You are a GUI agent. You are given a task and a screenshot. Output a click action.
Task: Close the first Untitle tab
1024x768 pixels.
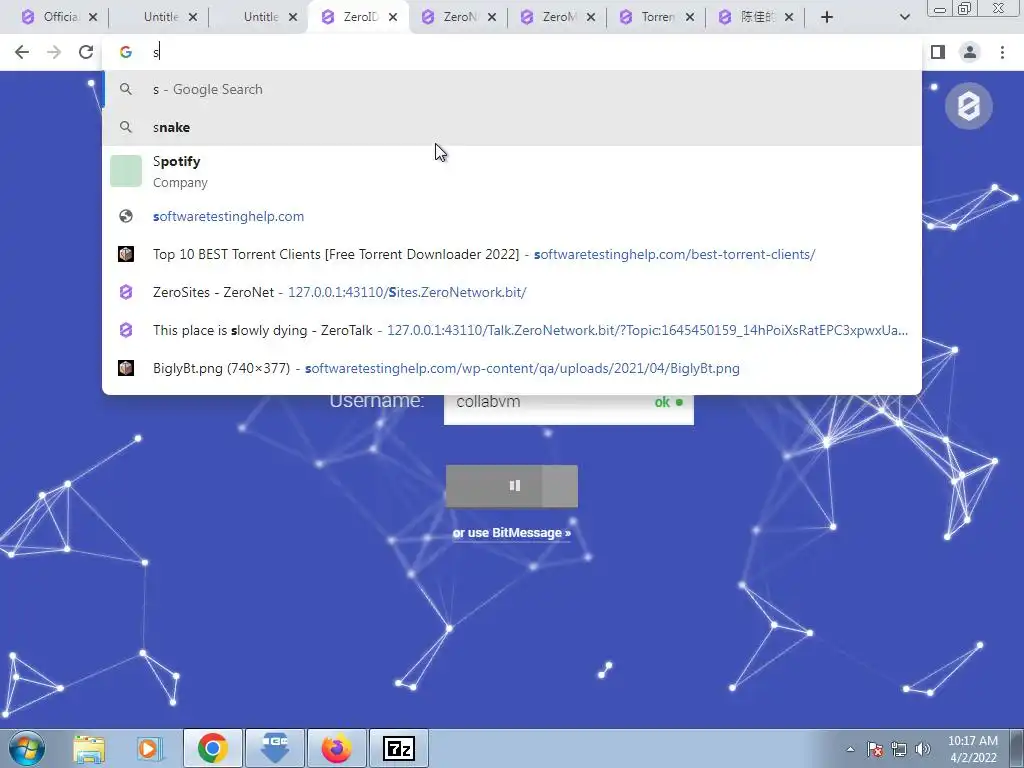coord(193,18)
